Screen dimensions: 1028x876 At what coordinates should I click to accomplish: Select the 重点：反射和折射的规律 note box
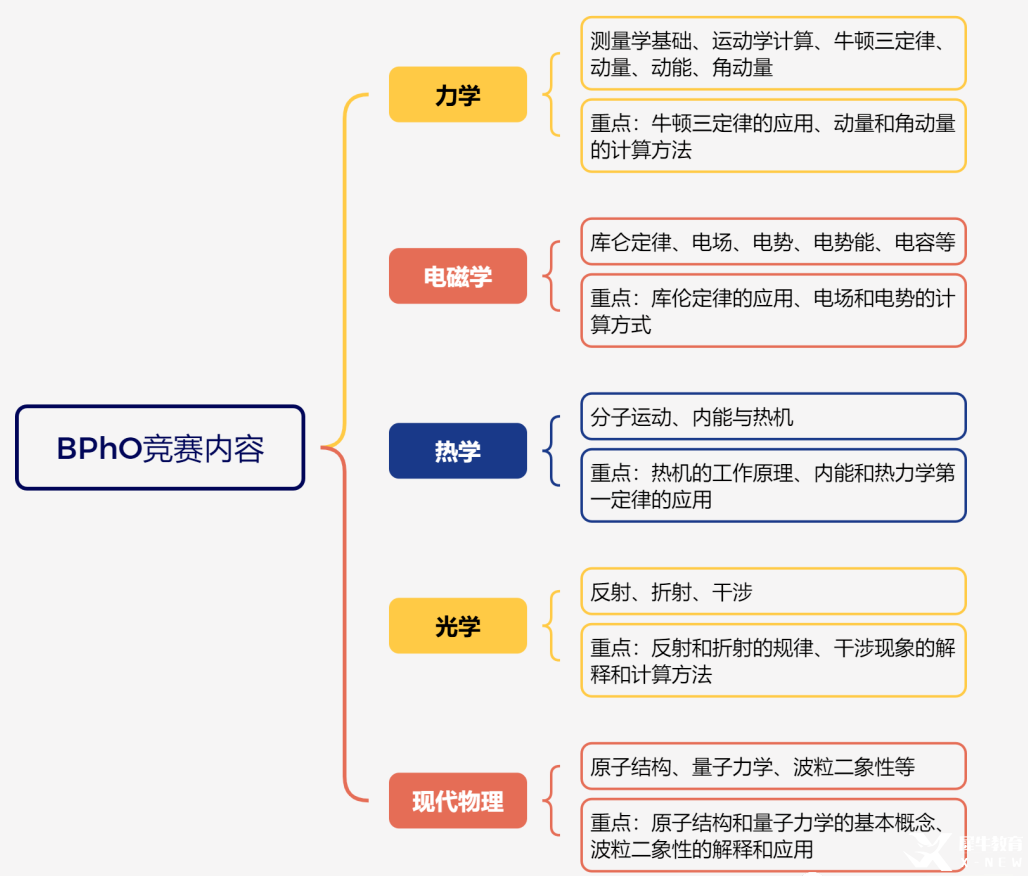[773, 661]
